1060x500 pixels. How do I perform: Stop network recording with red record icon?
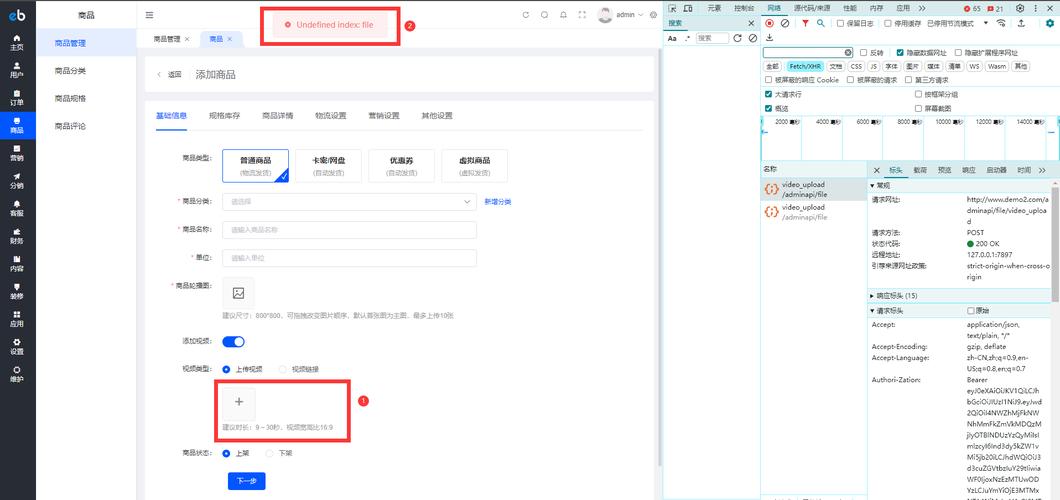[769, 23]
